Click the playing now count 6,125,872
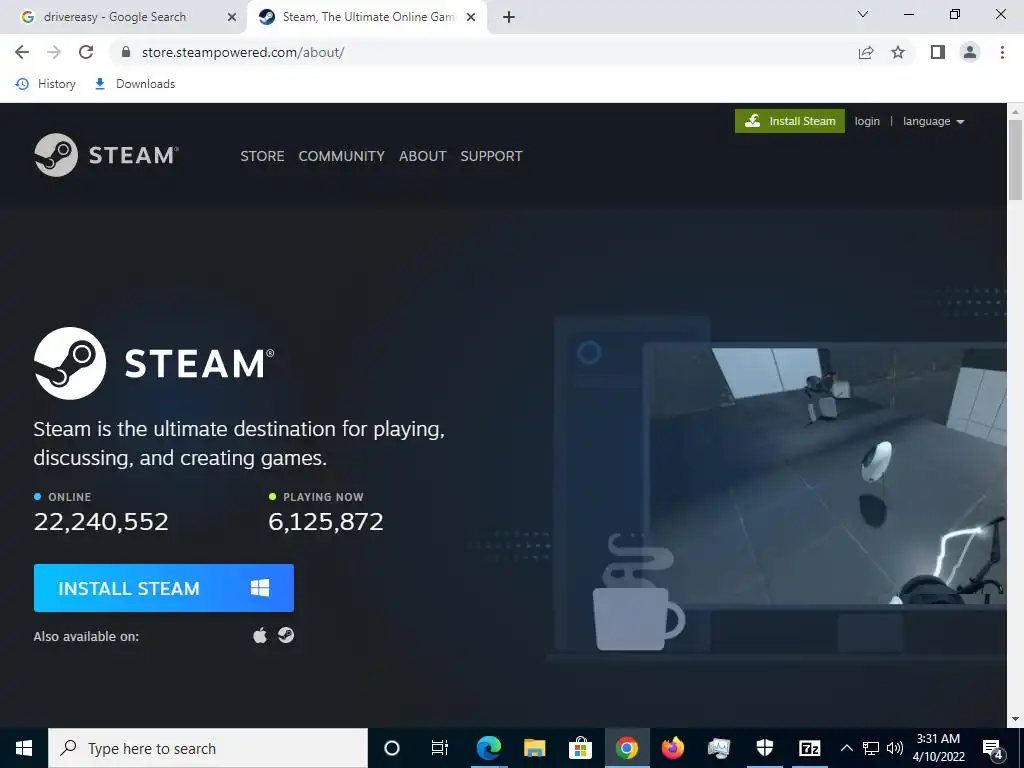This screenshot has width=1024, height=768. (x=326, y=521)
